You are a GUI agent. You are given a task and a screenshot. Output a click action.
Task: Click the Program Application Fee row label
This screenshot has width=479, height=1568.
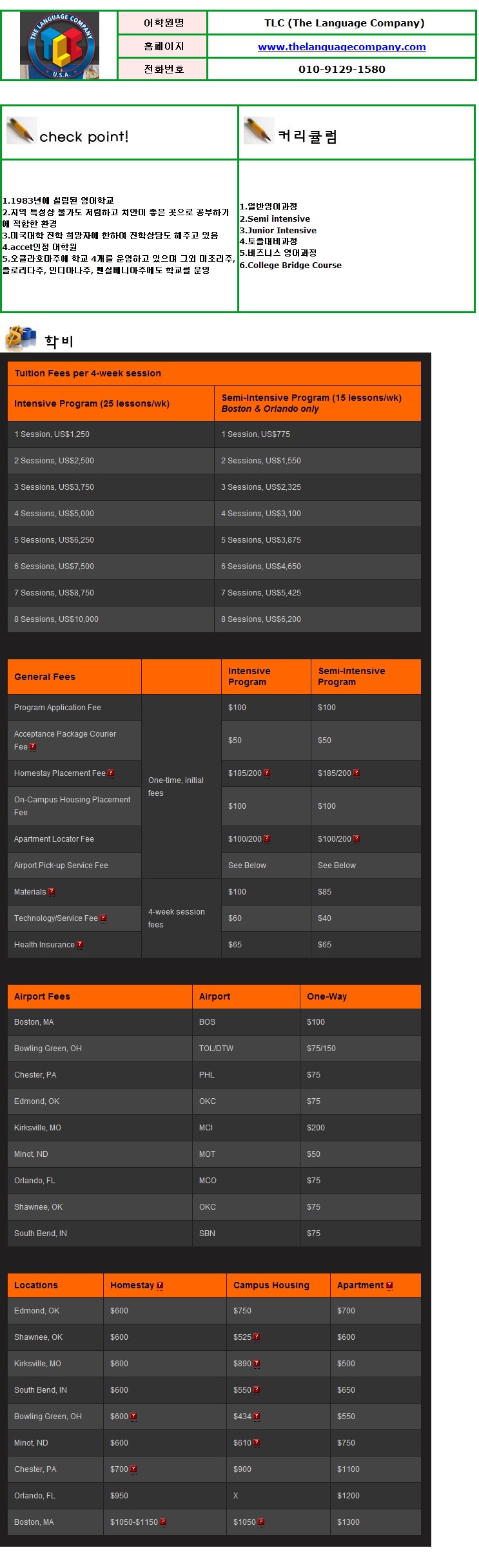coord(57,708)
